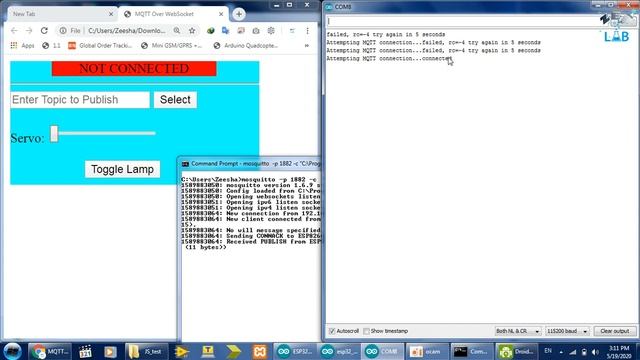The width and height of the screenshot is (640, 360).
Task: Switch to the Droid taskbar item
Action: click(x=516, y=351)
